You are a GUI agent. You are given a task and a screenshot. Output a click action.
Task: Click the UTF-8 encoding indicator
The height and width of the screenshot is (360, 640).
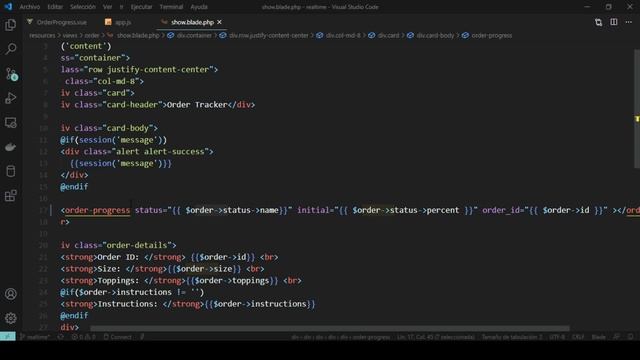(x=557, y=337)
